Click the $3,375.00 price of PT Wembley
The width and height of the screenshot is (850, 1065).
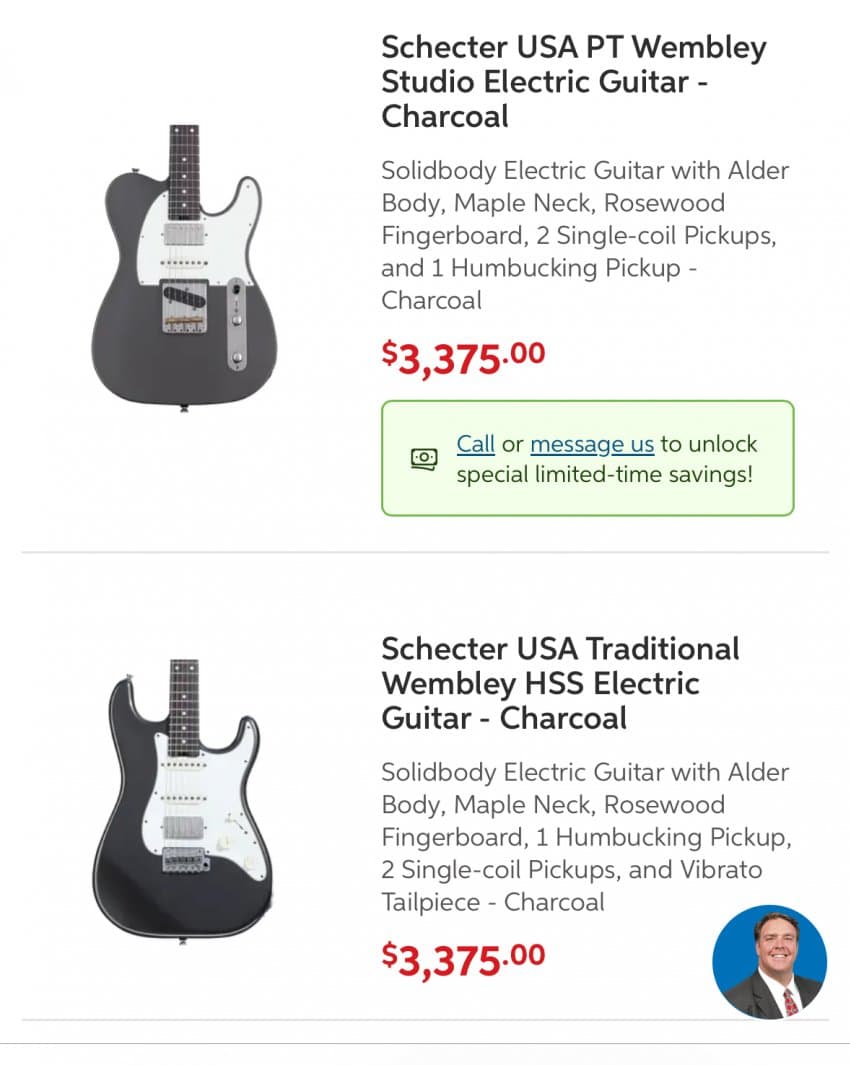463,357
